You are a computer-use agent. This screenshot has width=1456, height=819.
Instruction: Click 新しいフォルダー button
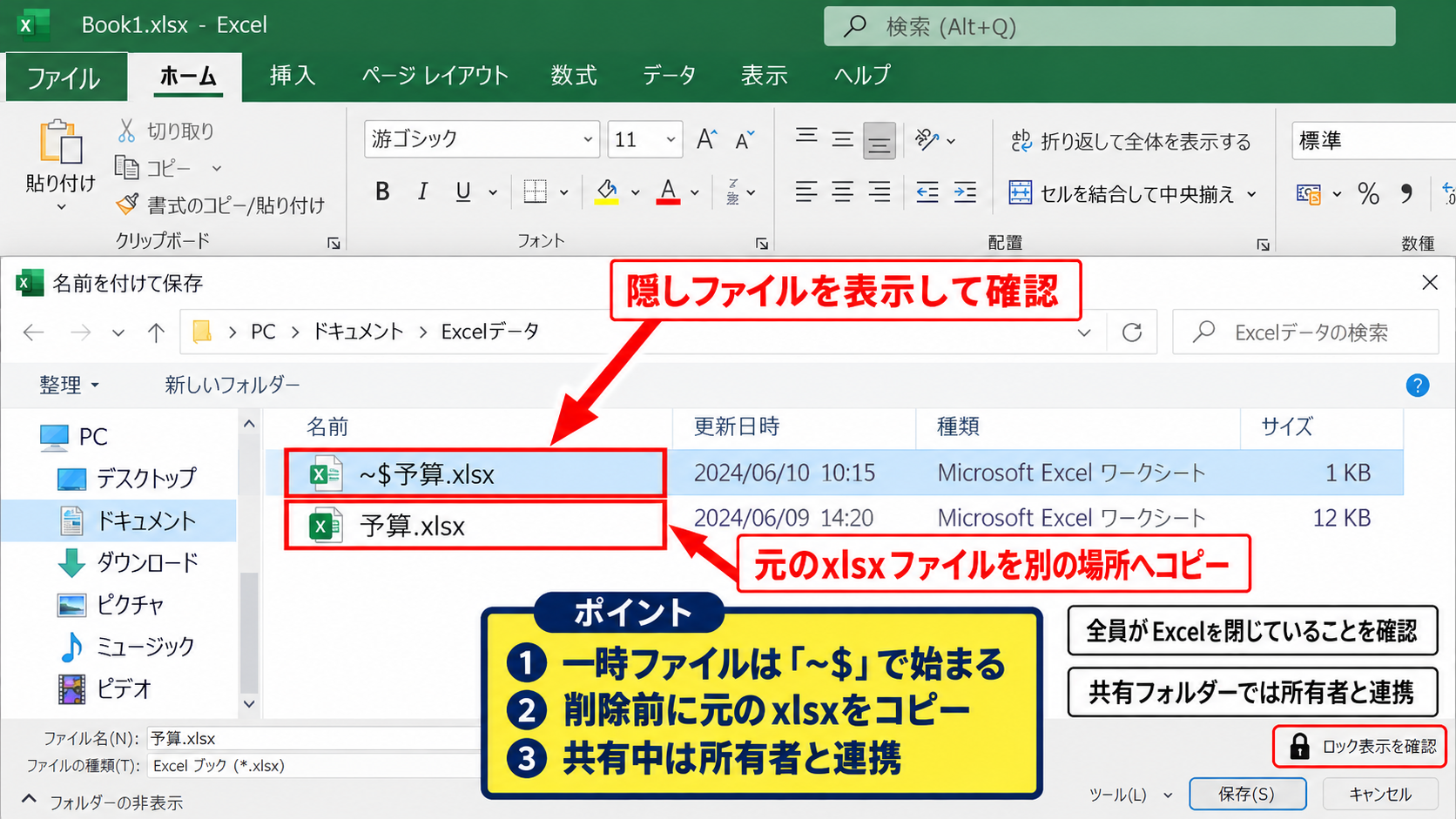click(x=233, y=385)
